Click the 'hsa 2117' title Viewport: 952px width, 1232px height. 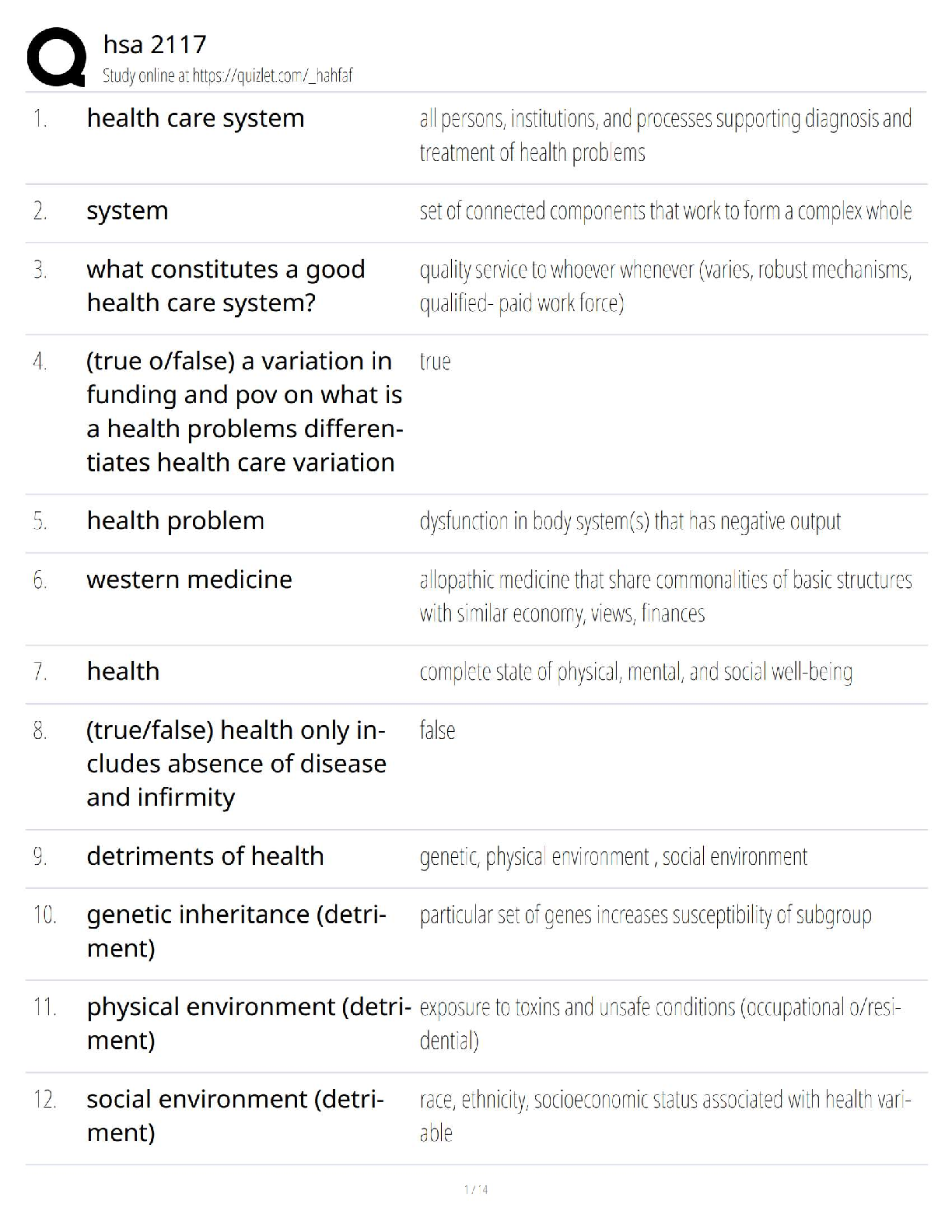click(155, 45)
